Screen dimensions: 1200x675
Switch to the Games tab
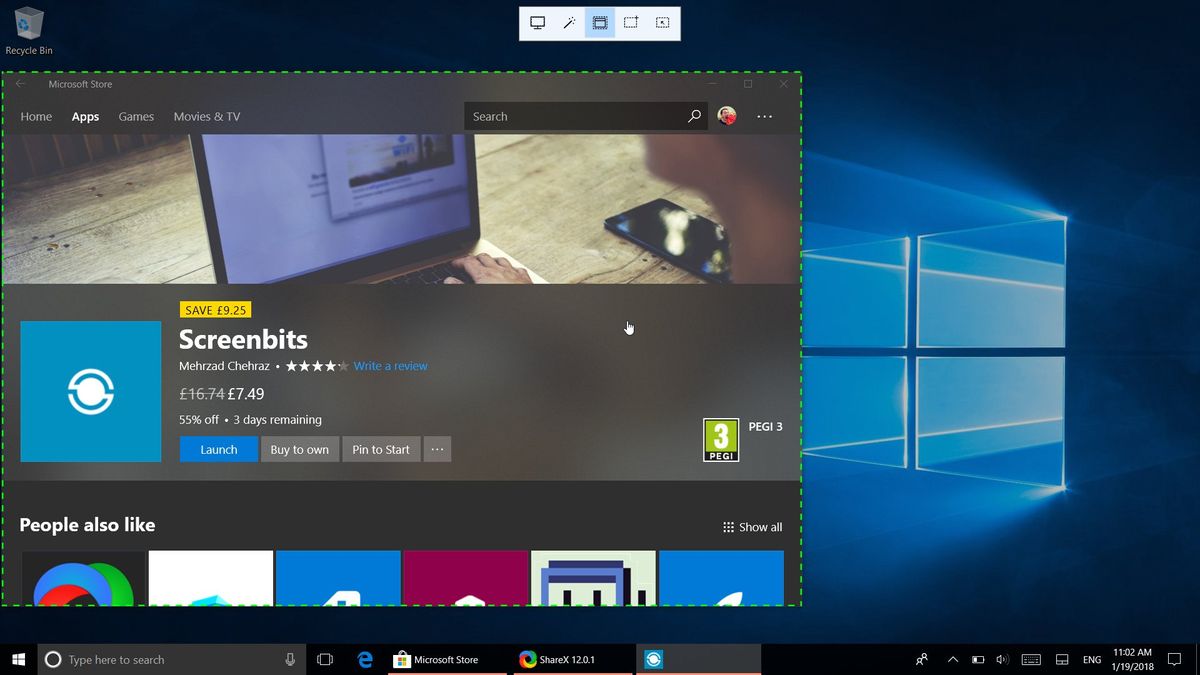click(136, 116)
